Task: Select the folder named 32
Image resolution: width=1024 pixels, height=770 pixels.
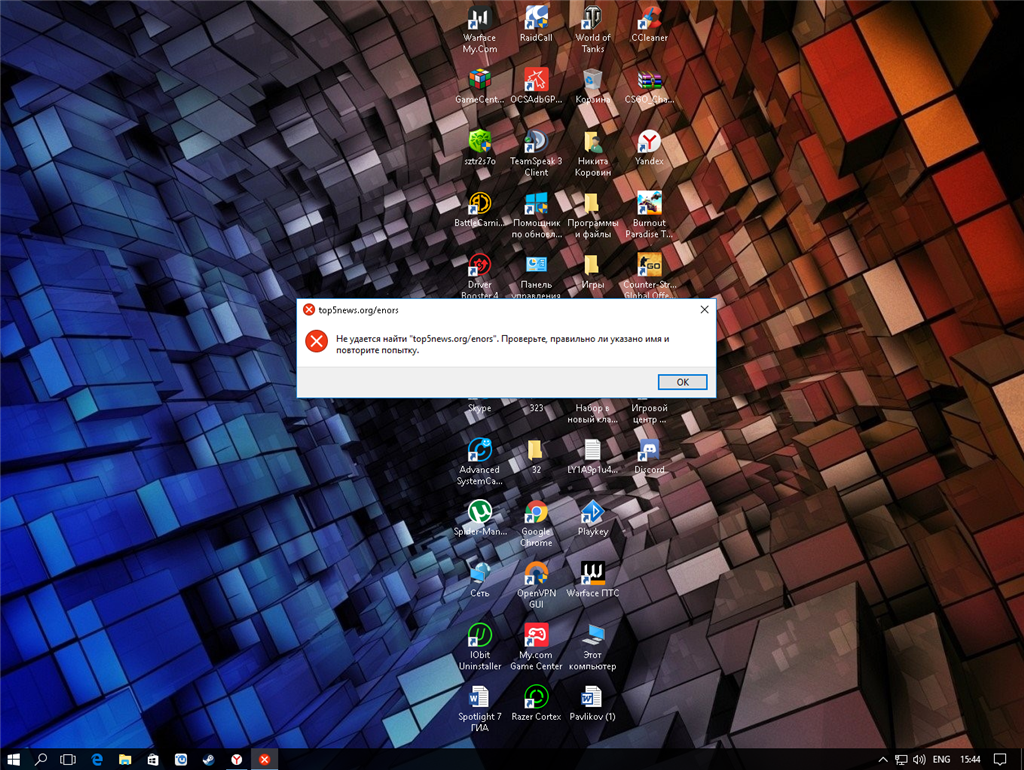Action: (x=536, y=456)
